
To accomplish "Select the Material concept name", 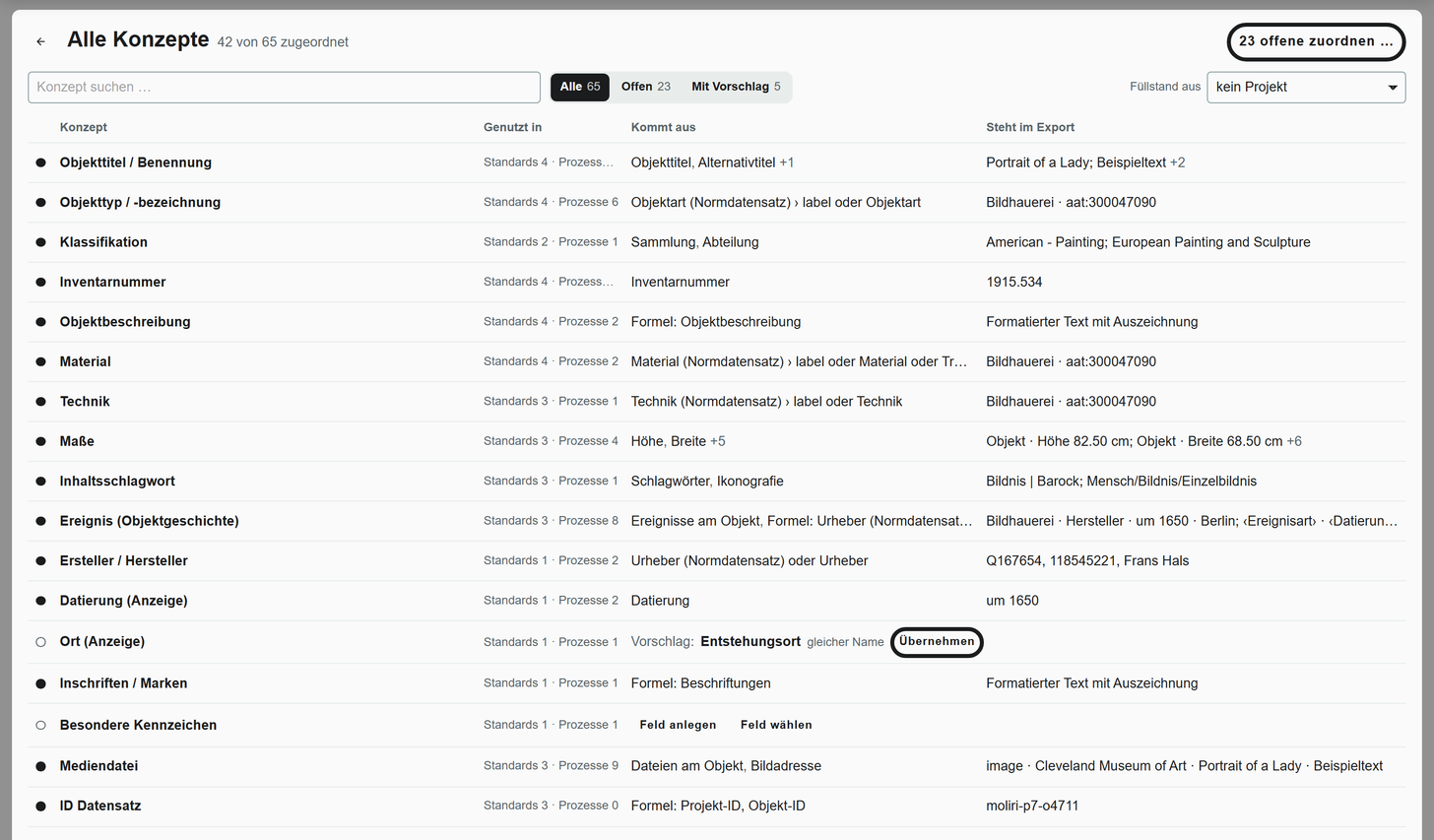I will (x=85, y=361).
